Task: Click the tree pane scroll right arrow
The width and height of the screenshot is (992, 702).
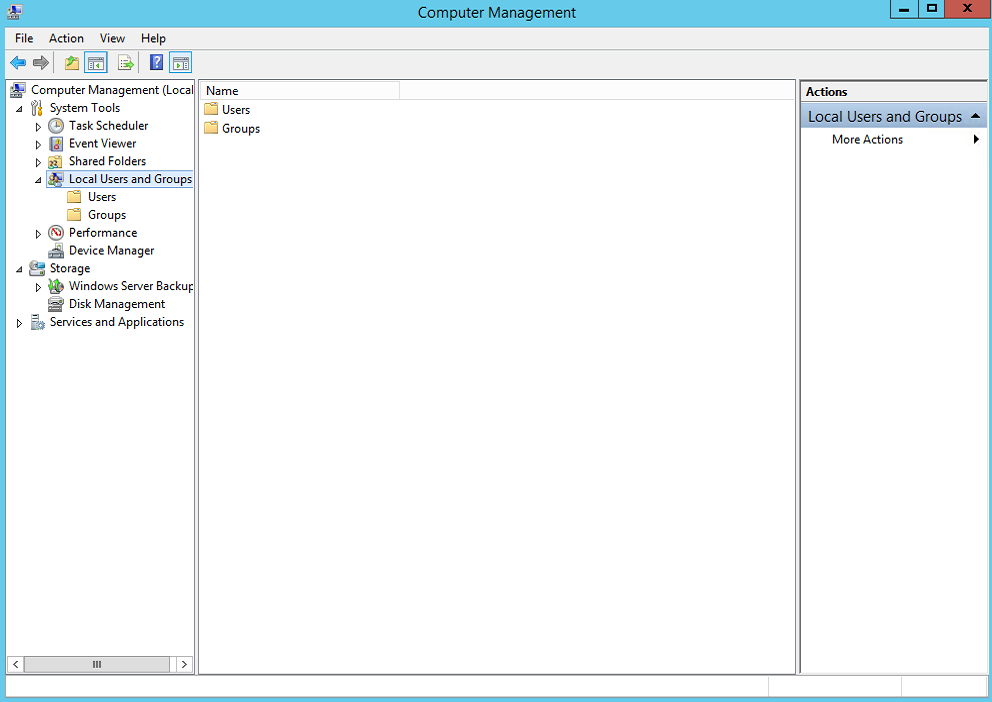Action: 184,664
